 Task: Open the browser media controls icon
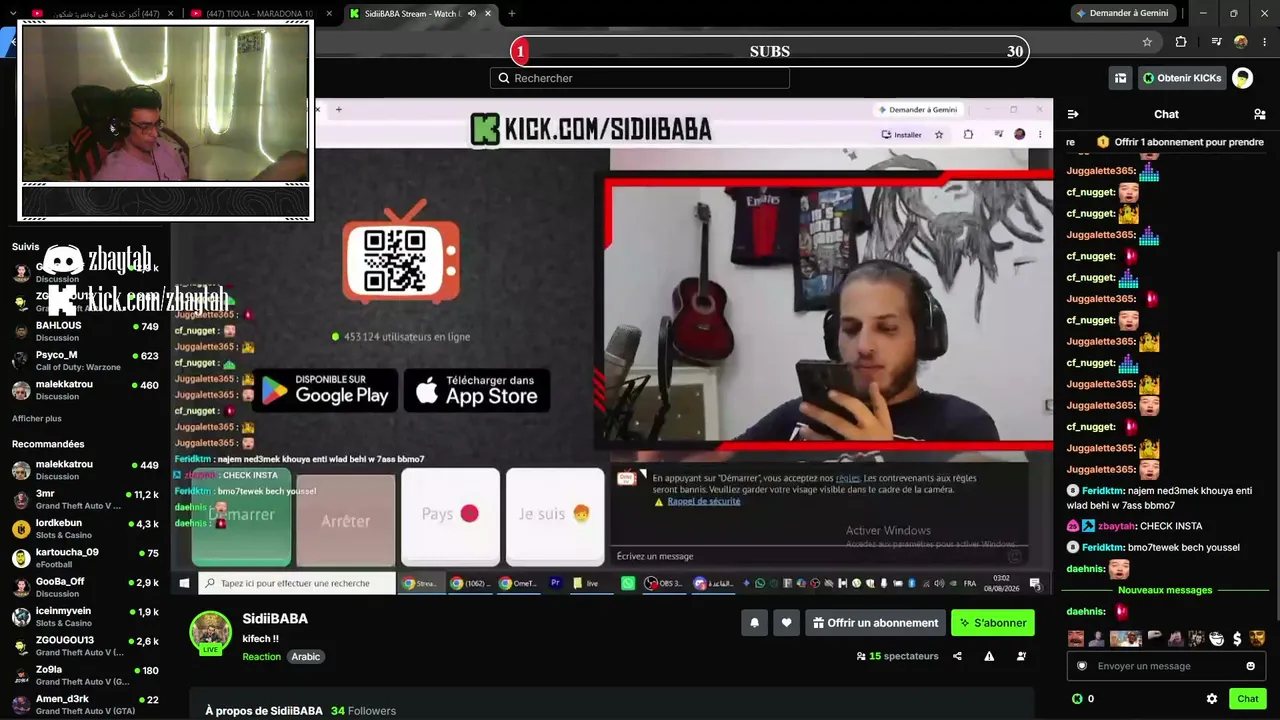(x=1216, y=42)
